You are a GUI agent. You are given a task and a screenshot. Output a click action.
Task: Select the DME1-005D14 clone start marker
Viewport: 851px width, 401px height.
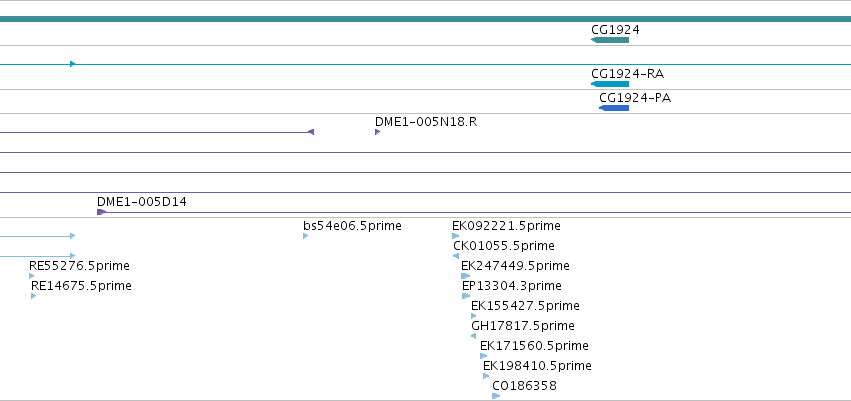click(x=101, y=212)
